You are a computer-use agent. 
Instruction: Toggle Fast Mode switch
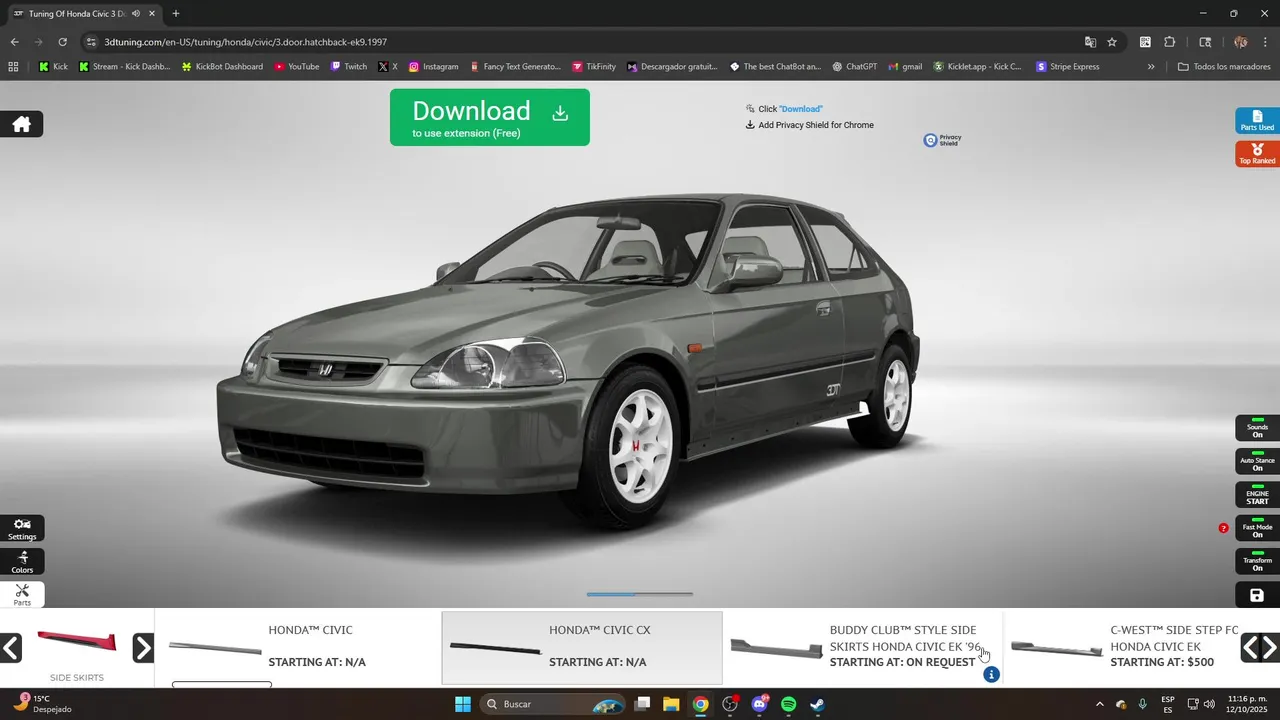[x=1257, y=527]
